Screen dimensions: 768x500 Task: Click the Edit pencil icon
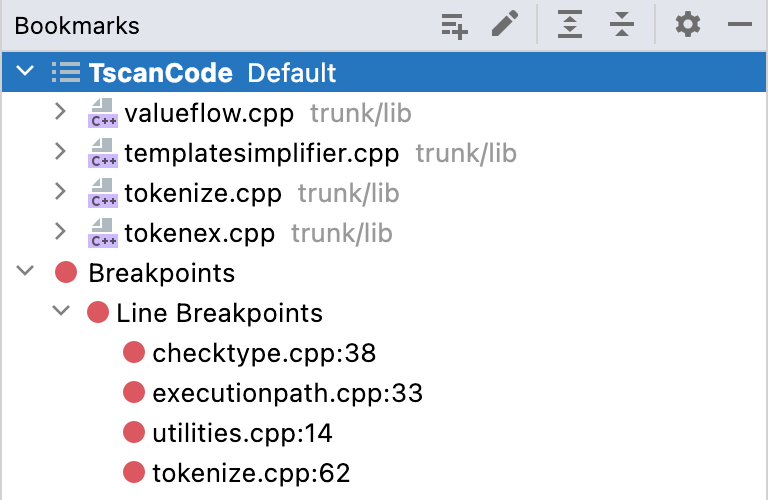506,25
